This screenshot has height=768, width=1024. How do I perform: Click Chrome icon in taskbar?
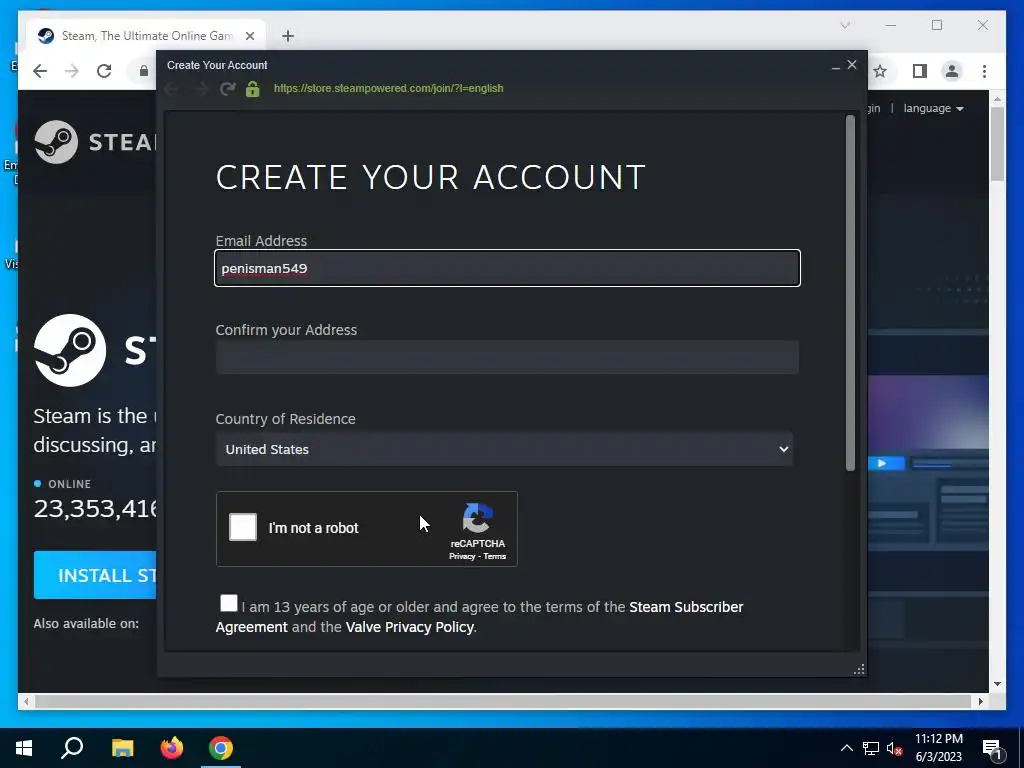(221, 748)
